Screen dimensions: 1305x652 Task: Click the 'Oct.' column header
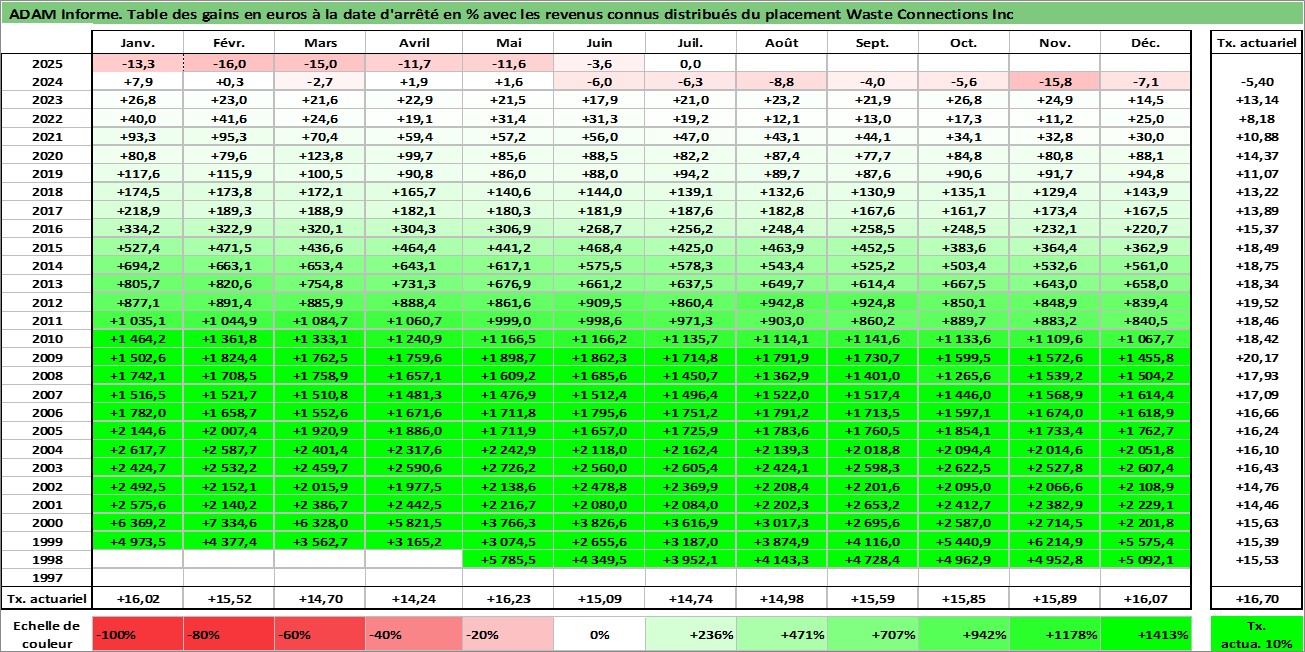click(963, 43)
